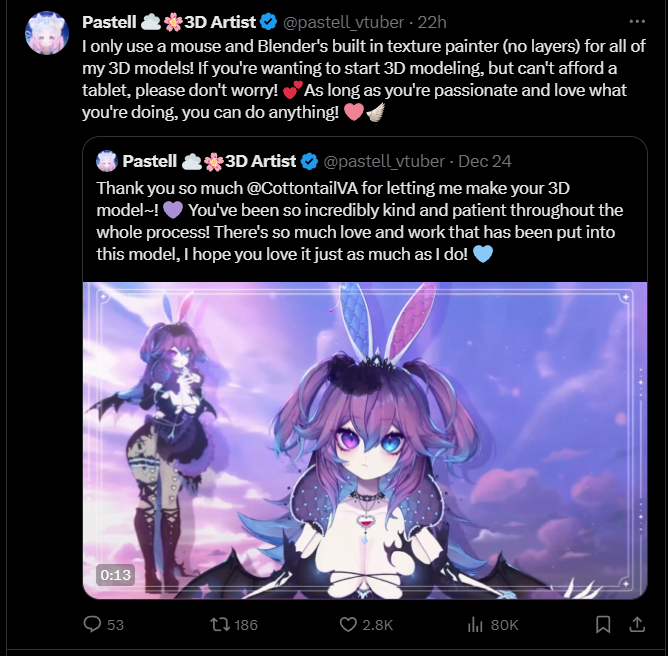
Task: Share the tweet via upload icon
Action: click(x=637, y=624)
